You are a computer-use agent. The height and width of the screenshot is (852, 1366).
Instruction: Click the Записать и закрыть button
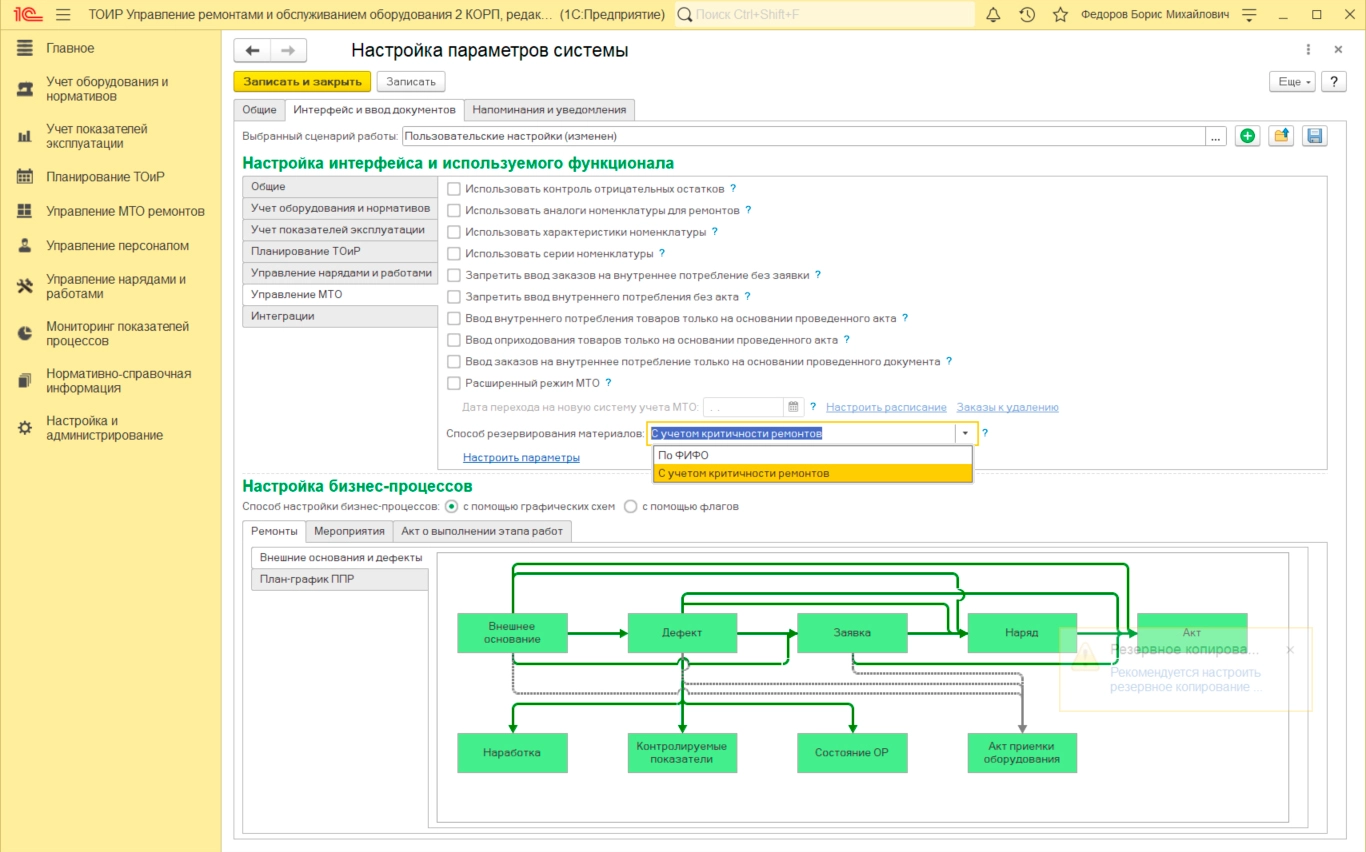click(302, 82)
